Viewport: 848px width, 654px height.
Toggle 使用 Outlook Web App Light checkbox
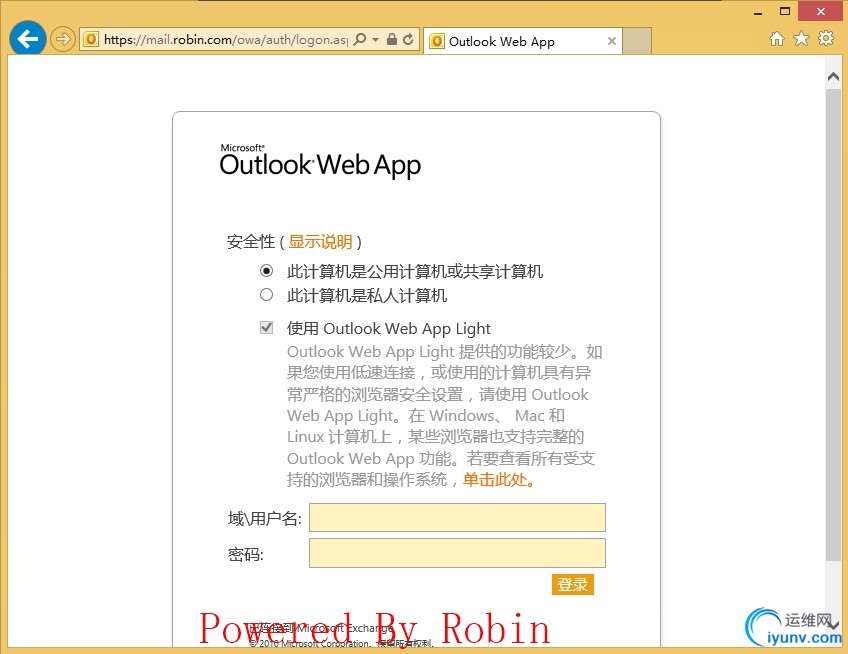[267, 327]
